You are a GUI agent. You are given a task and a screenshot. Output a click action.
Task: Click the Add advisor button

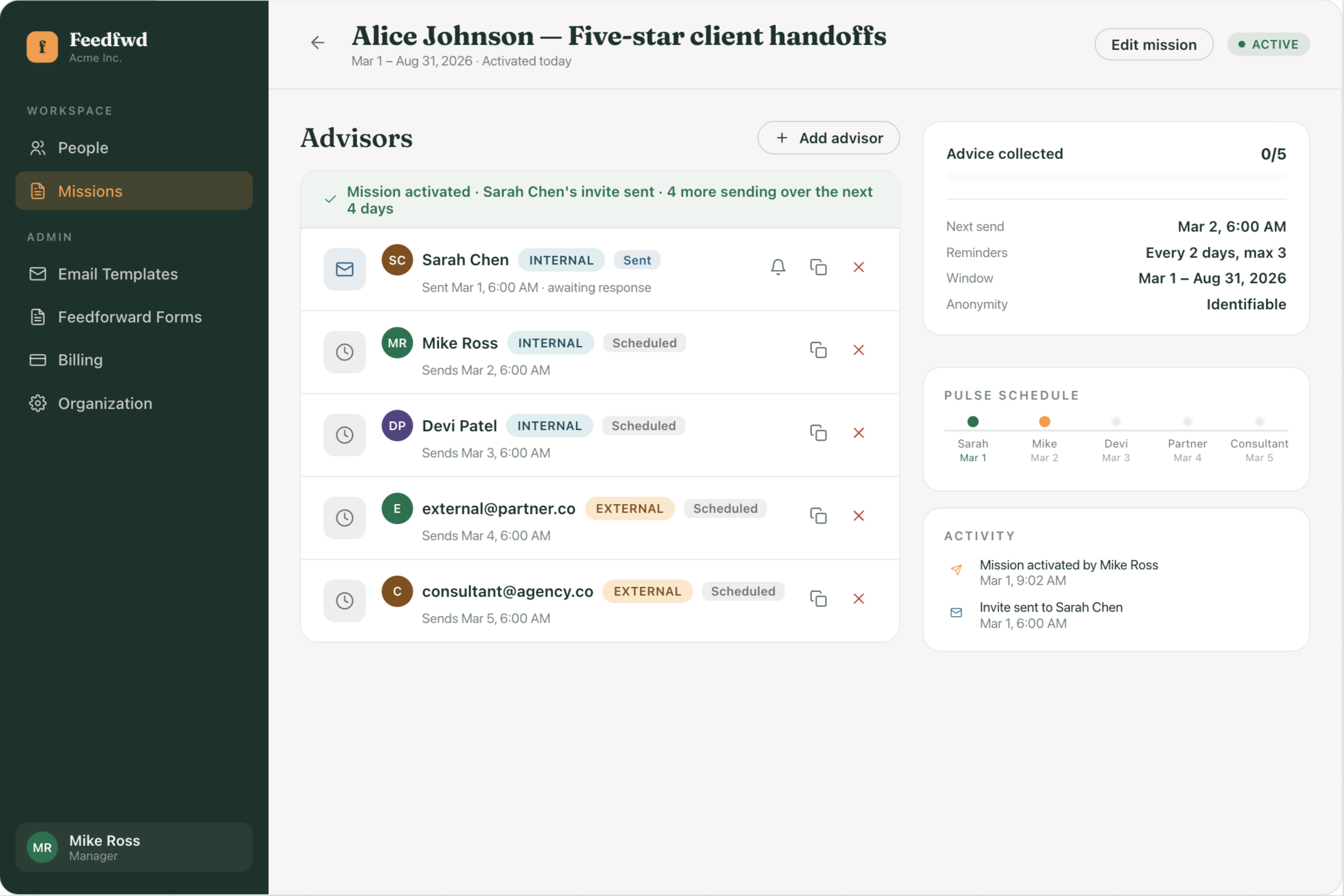tap(828, 138)
